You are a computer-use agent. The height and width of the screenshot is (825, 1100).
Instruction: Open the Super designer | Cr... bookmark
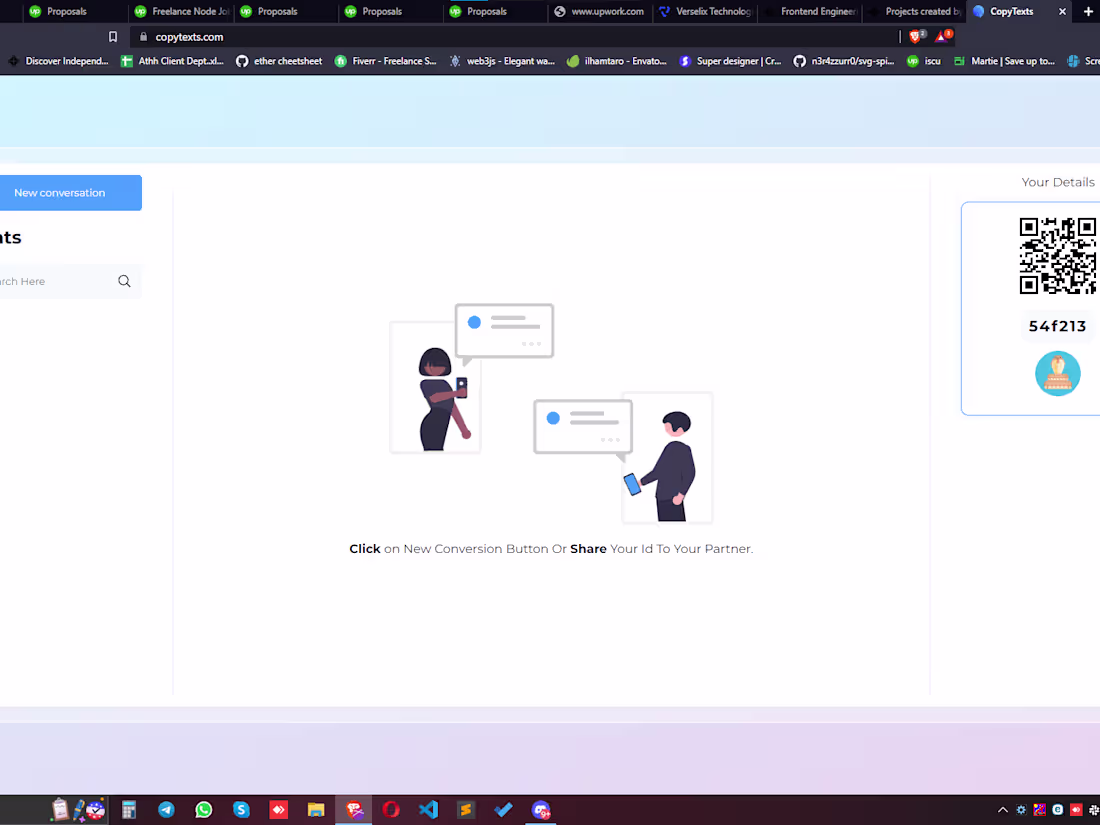[730, 61]
